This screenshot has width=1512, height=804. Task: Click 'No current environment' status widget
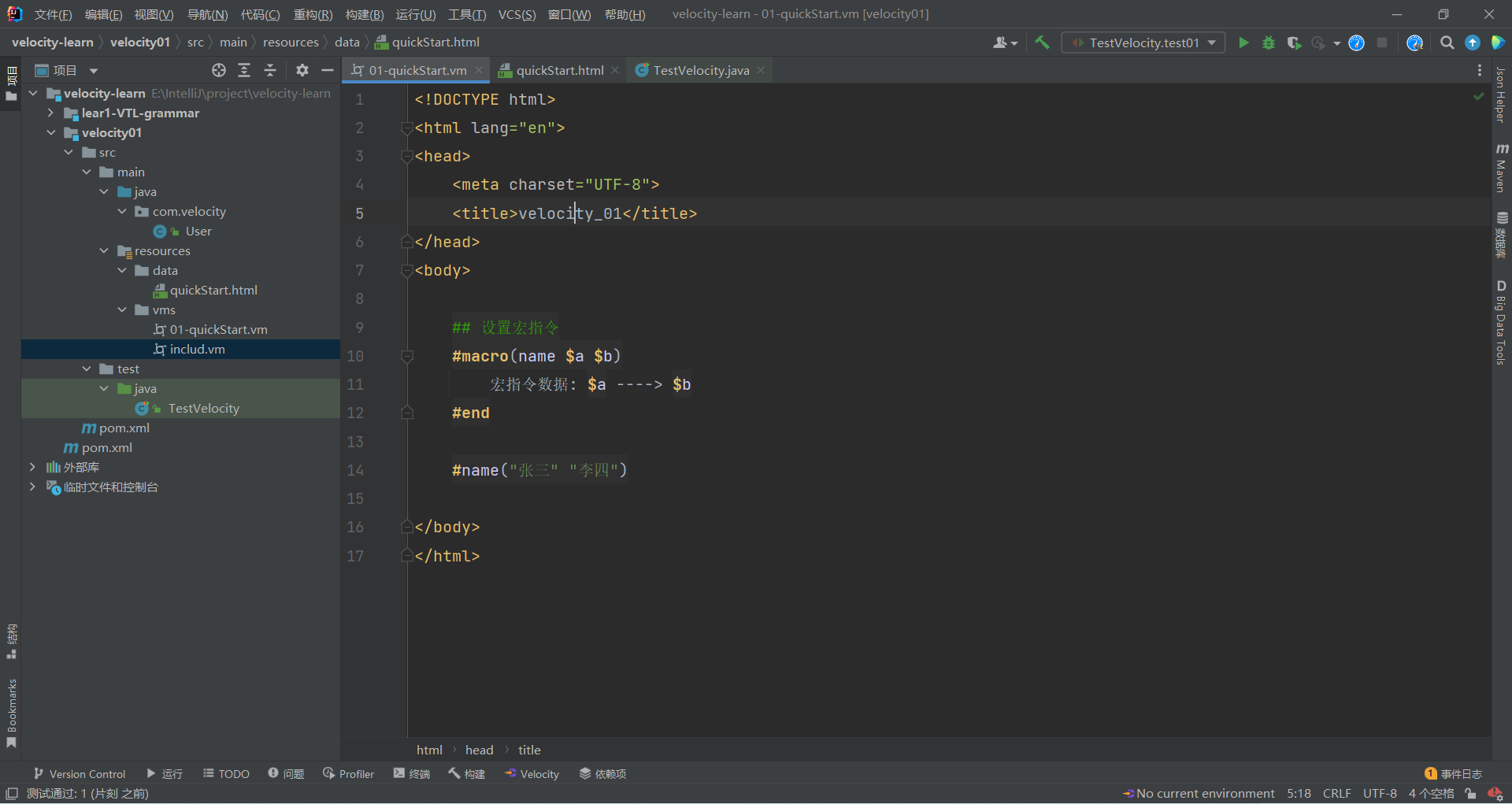pos(1199,794)
